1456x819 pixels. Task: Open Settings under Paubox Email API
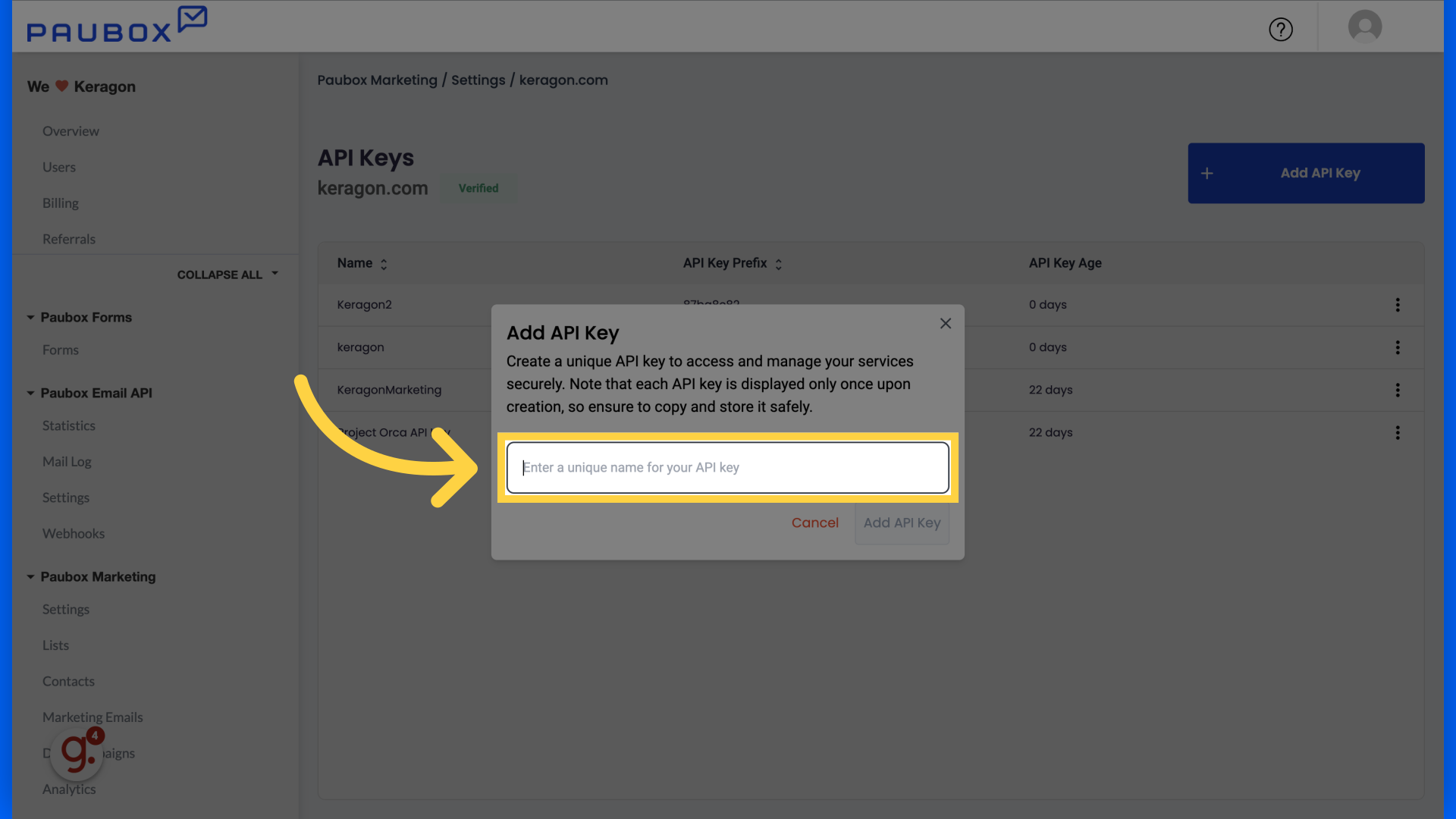pos(66,497)
